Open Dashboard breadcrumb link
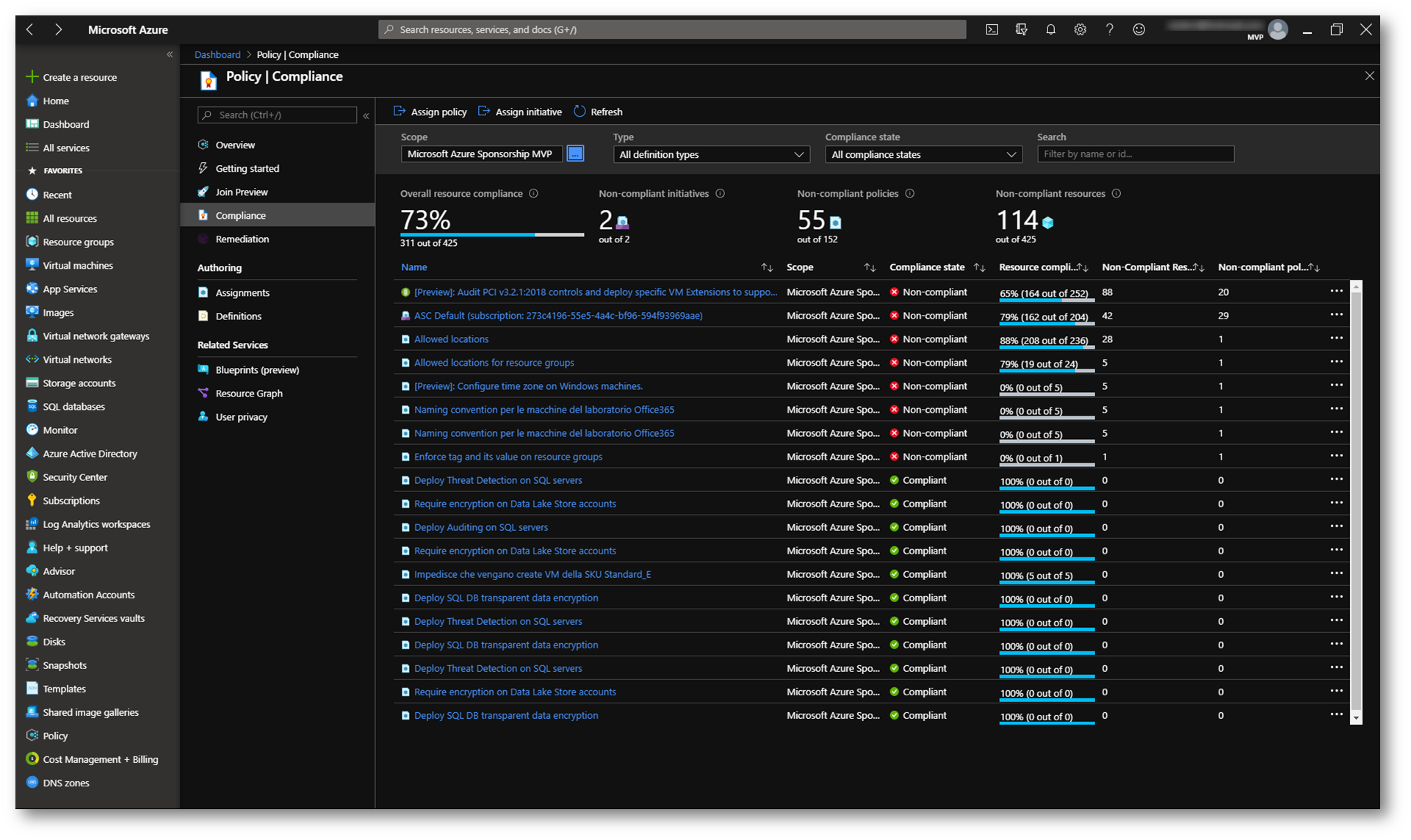Image resolution: width=1411 pixels, height=840 pixels. coord(217,54)
